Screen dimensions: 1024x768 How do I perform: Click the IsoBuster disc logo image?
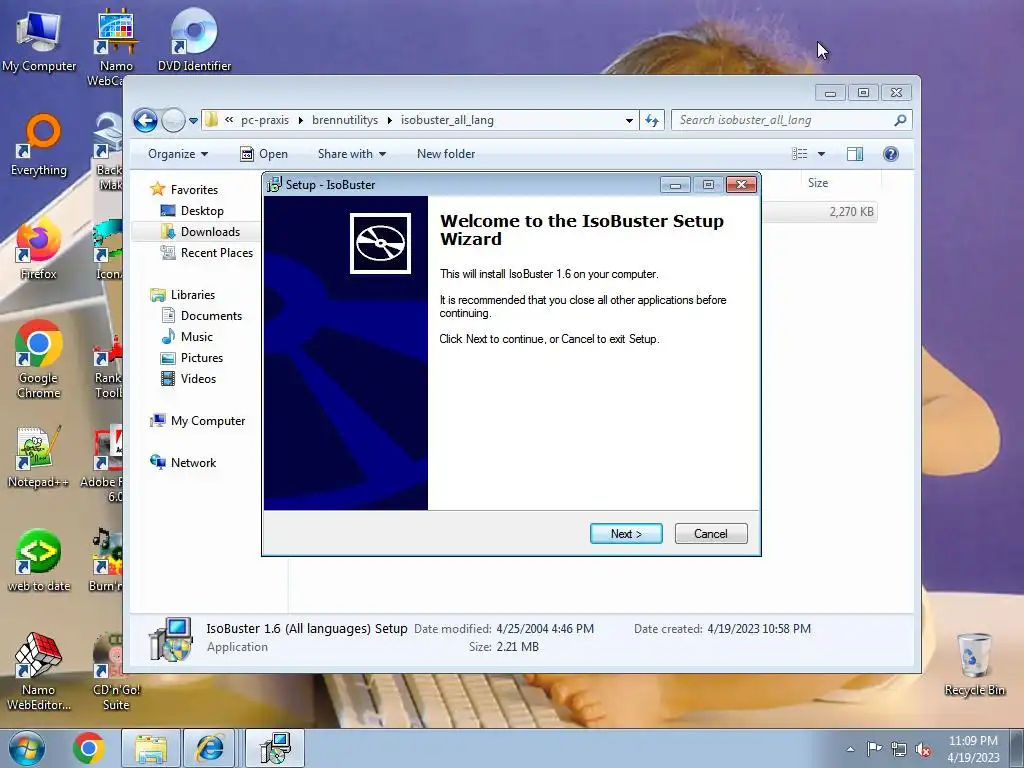pyautogui.click(x=380, y=243)
